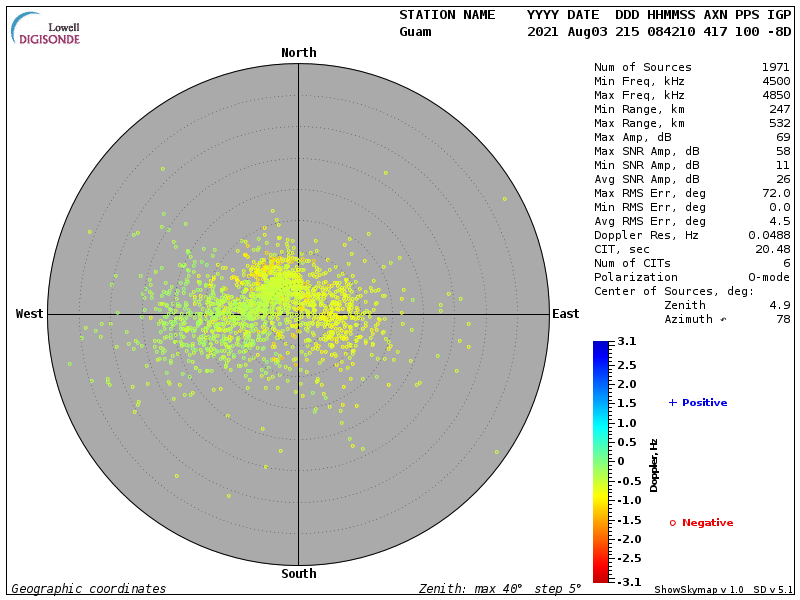Select the Guam station name

click(415, 32)
